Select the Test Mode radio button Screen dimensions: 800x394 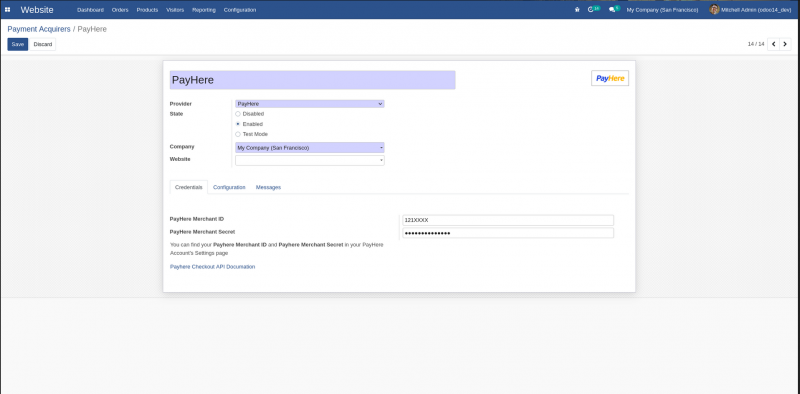click(x=238, y=134)
